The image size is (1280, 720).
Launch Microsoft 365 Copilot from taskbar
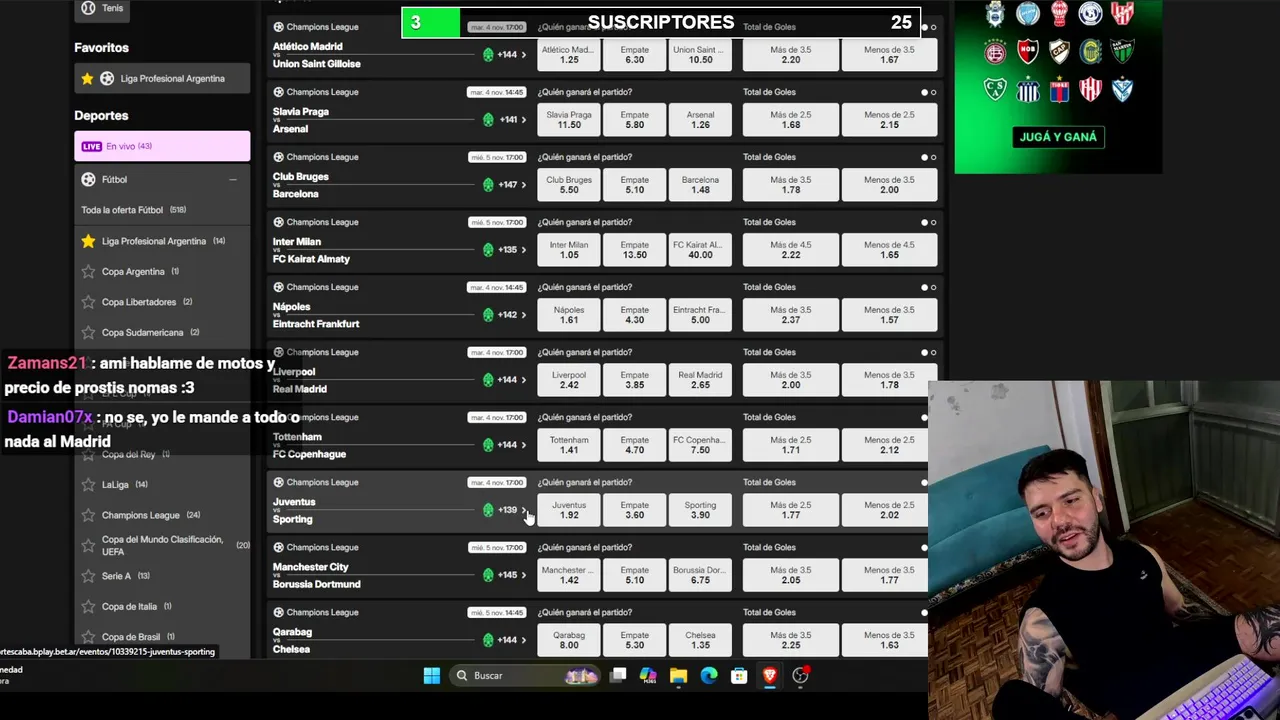(648, 676)
